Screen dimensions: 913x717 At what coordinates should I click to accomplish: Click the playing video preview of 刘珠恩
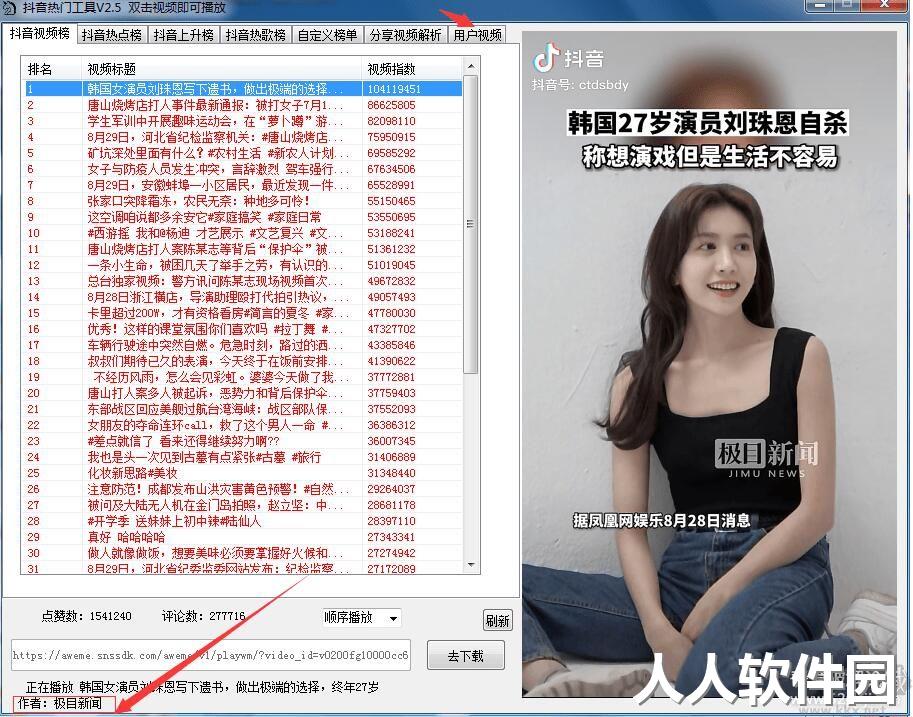tap(709, 364)
